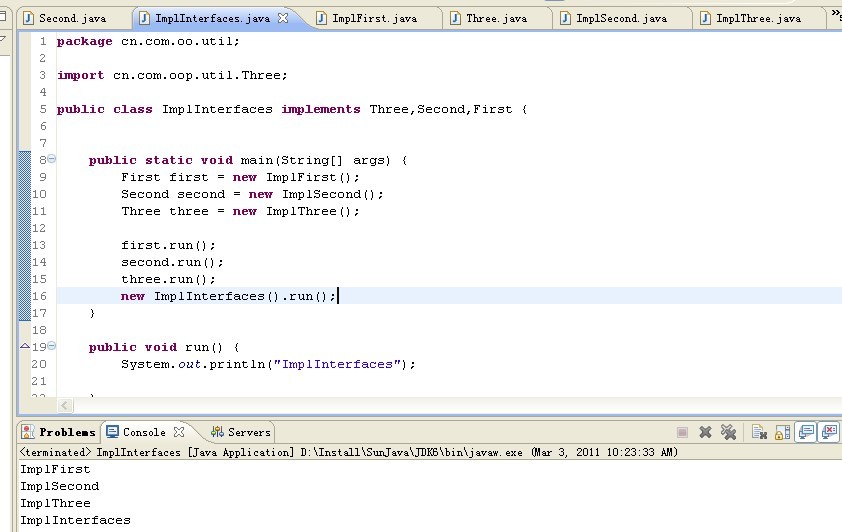Close the Console view tab

point(179,432)
